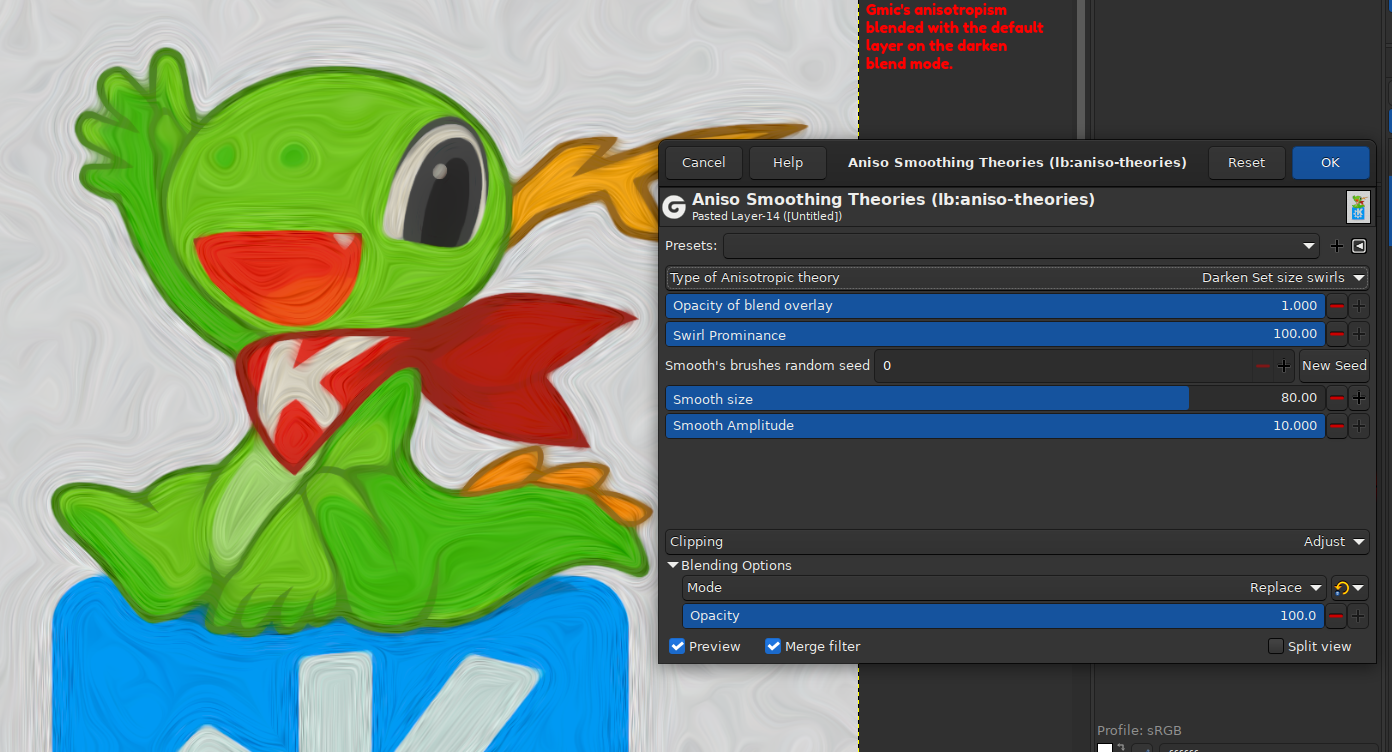This screenshot has height=752, width=1392.
Task: Confirm the filter with OK
Action: (1330, 162)
